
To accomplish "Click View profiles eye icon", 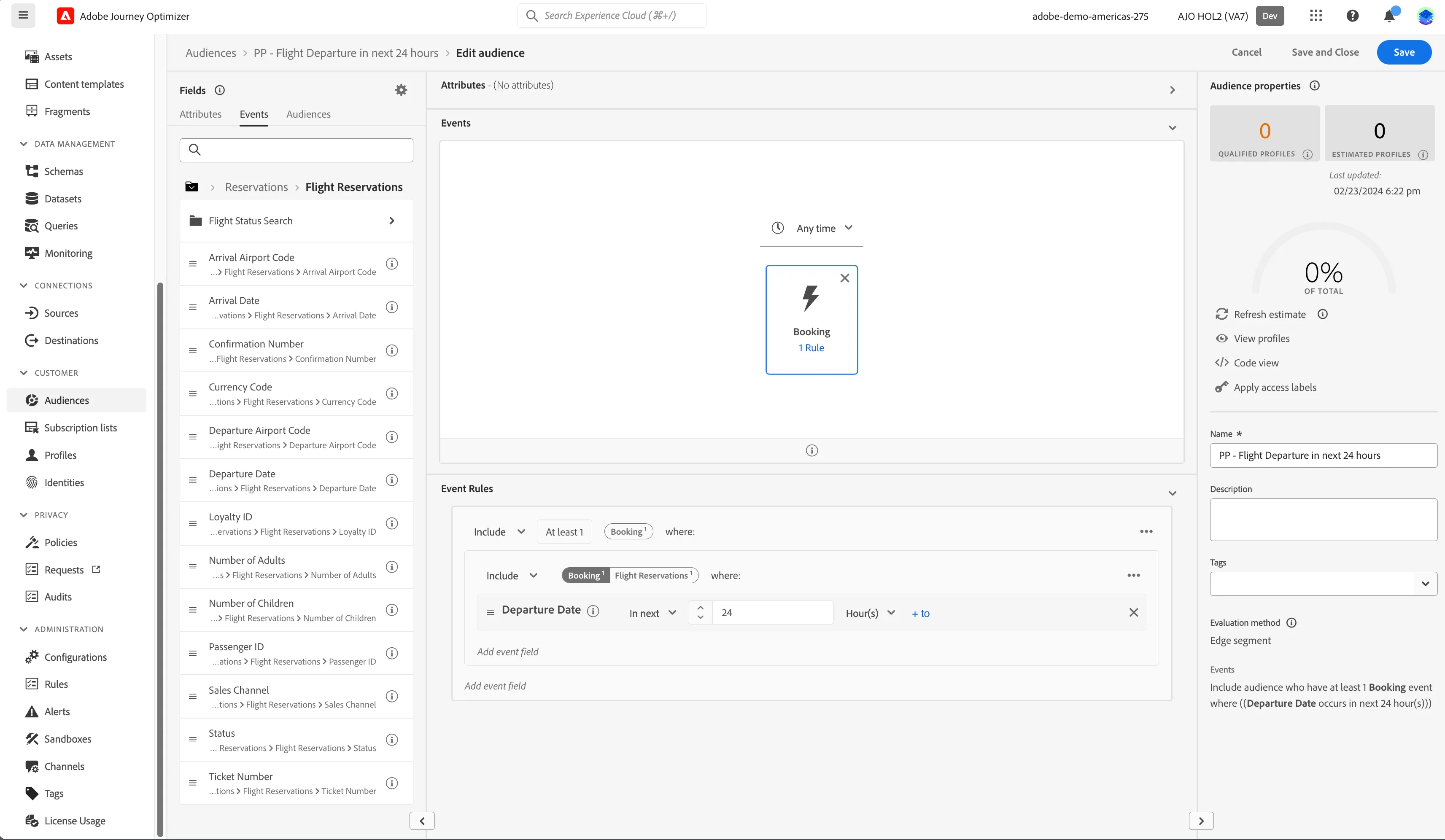I will click(x=1222, y=338).
